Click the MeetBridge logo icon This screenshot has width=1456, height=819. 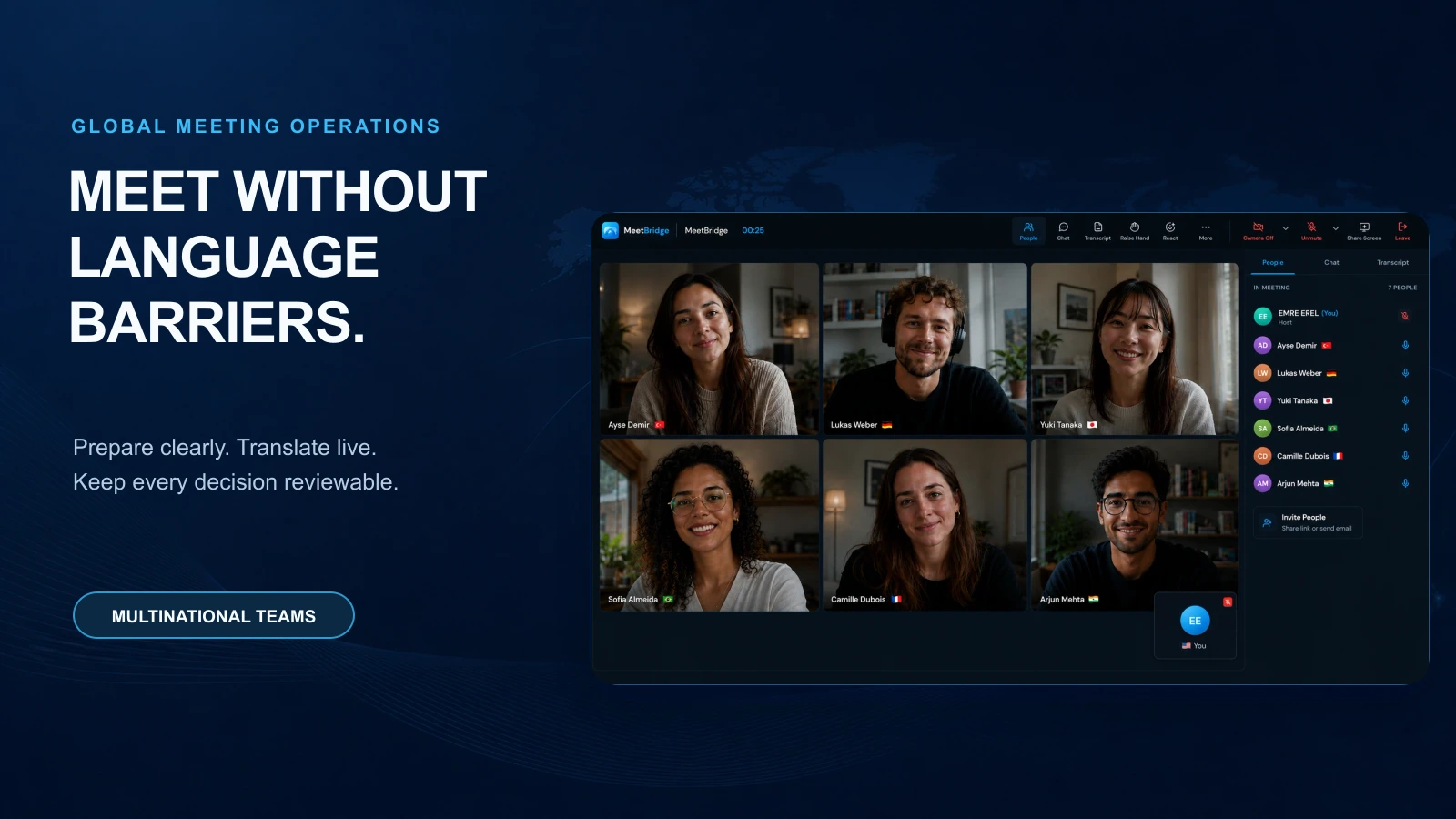[x=611, y=230]
